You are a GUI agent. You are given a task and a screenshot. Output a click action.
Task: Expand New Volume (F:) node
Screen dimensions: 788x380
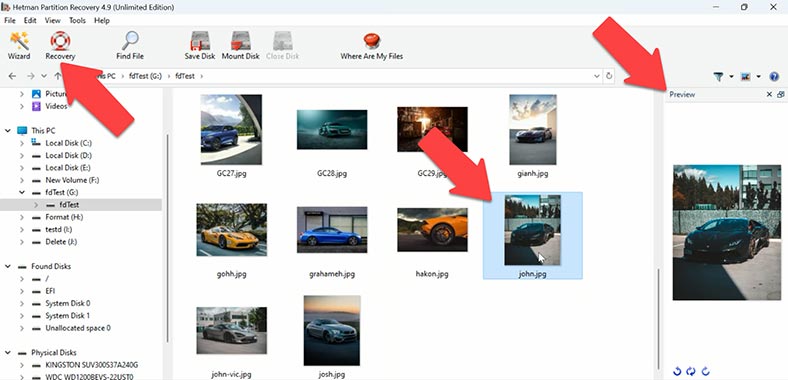click(x=22, y=180)
